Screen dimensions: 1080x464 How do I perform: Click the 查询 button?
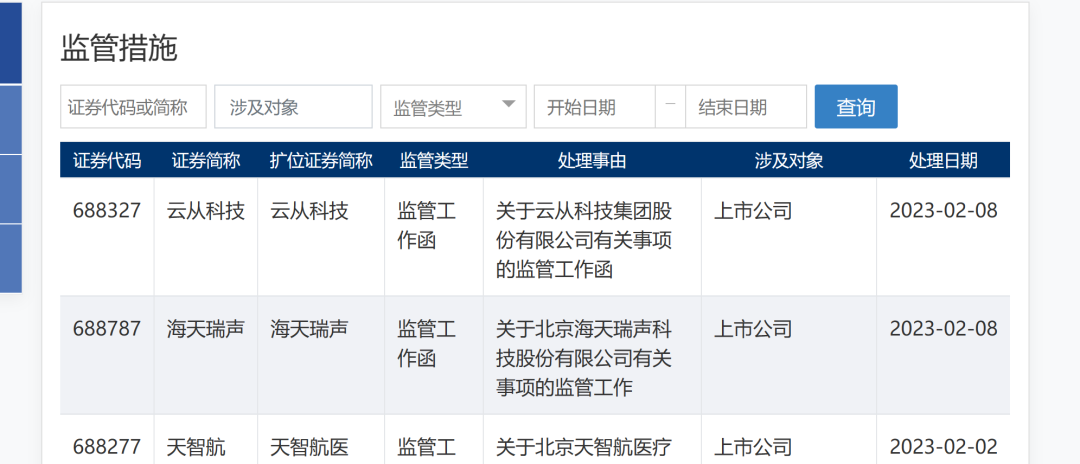(x=856, y=107)
